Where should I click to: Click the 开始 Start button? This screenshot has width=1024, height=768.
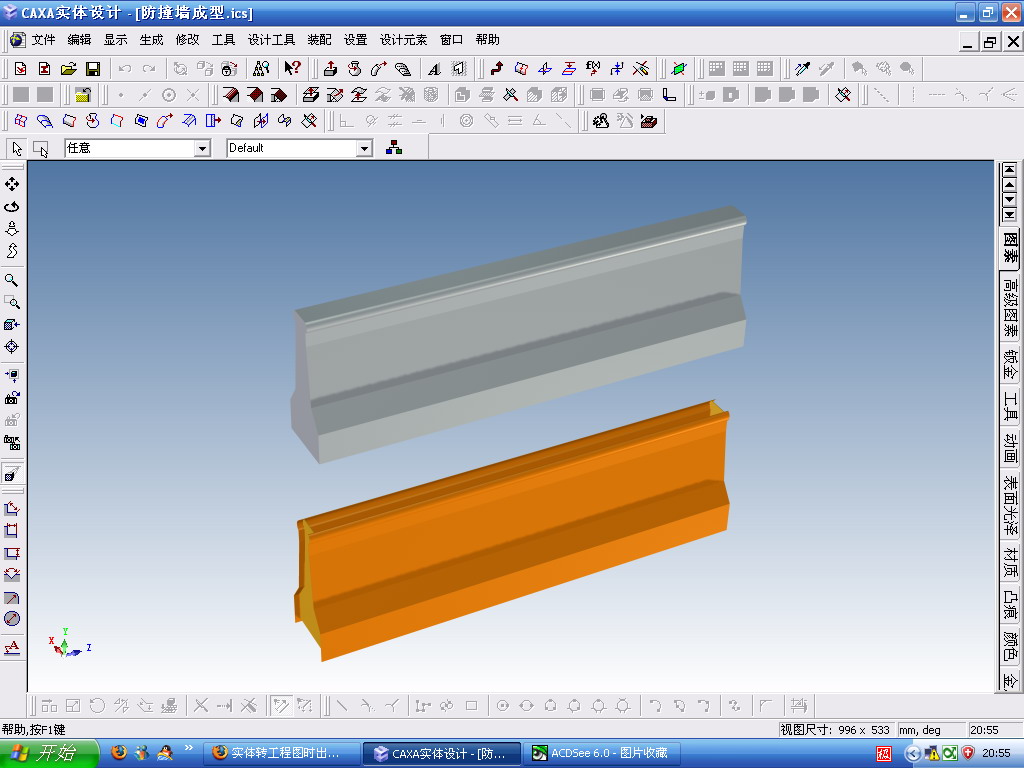click(48, 754)
